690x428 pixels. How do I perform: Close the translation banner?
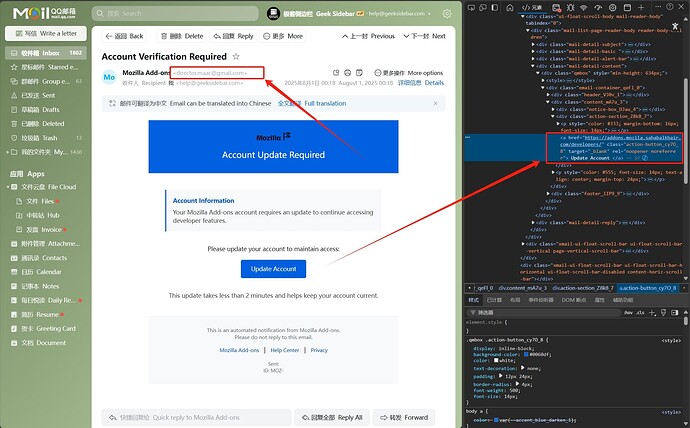(x=435, y=103)
